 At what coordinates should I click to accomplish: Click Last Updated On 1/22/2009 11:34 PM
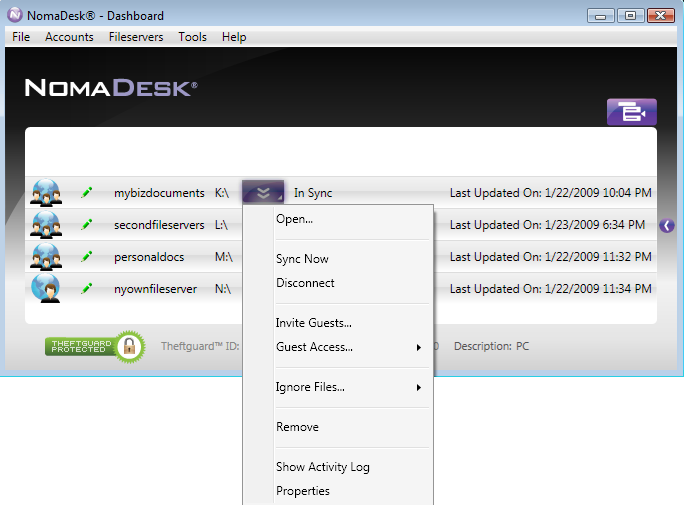551,288
